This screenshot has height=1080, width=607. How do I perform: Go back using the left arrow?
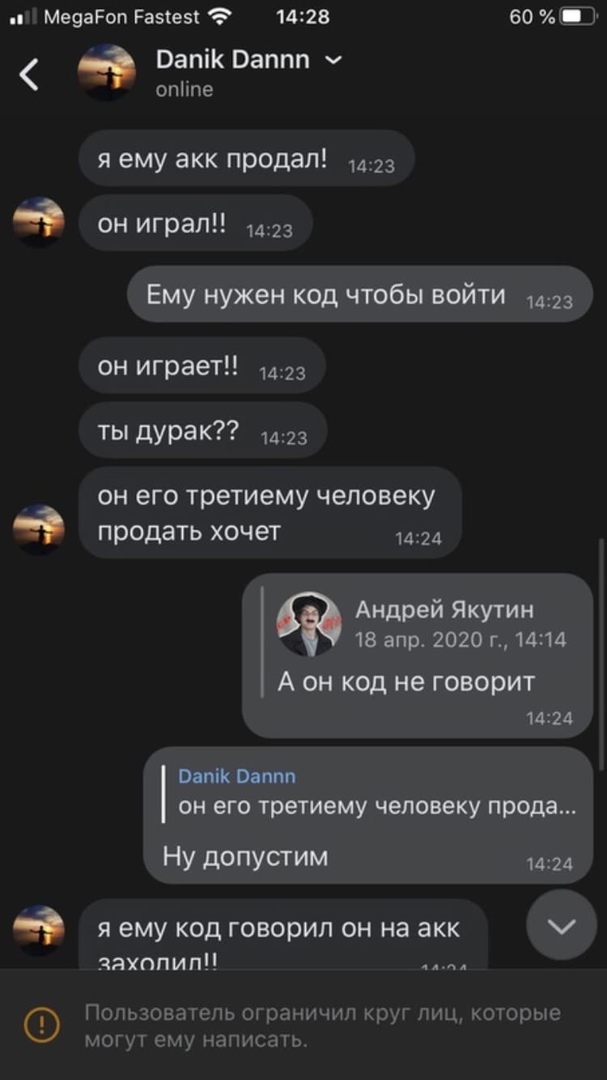pyautogui.click(x=29, y=74)
